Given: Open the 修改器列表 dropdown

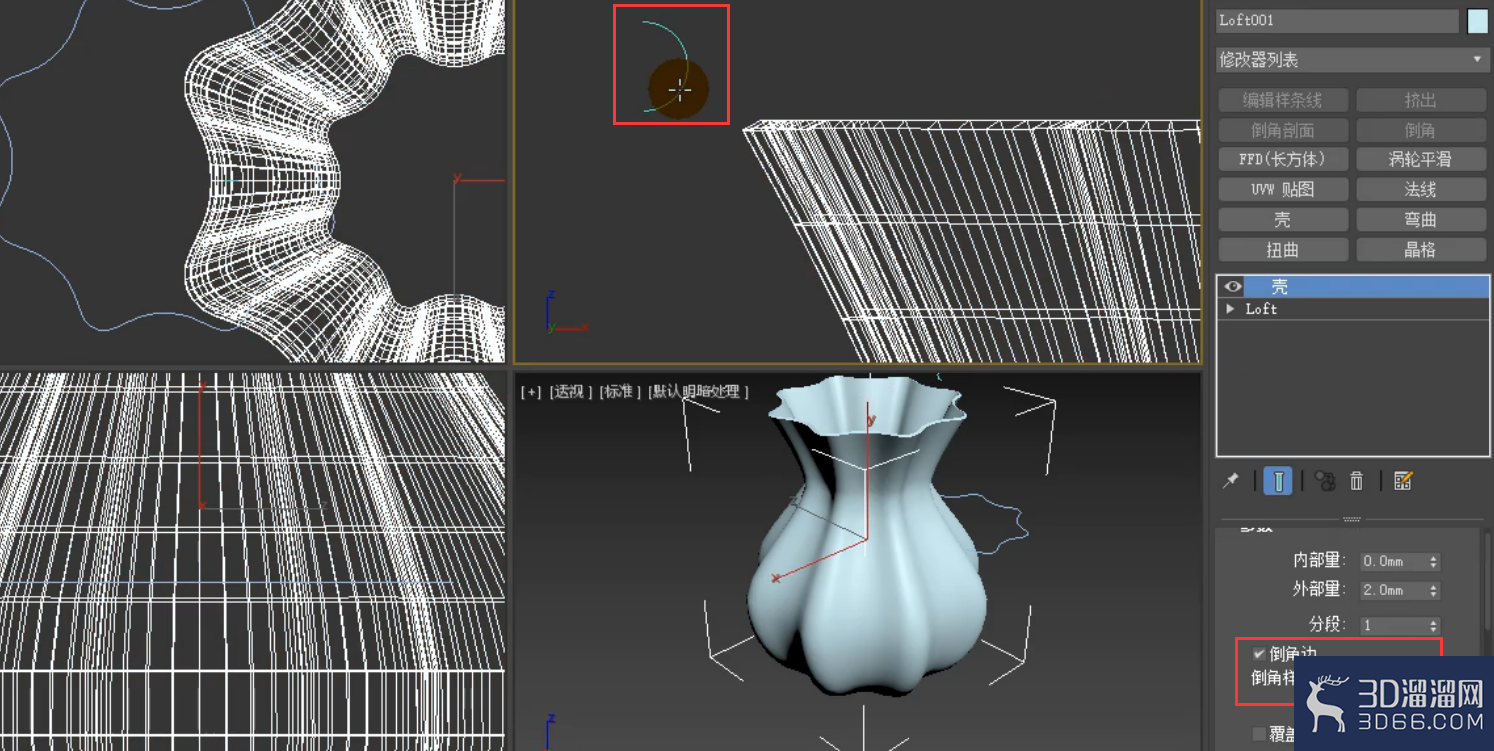Looking at the screenshot, I should coord(1351,60).
